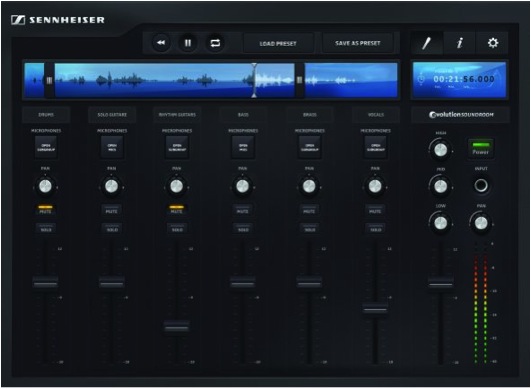Toggle the green Power button
The image size is (531, 389).
click(x=481, y=148)
